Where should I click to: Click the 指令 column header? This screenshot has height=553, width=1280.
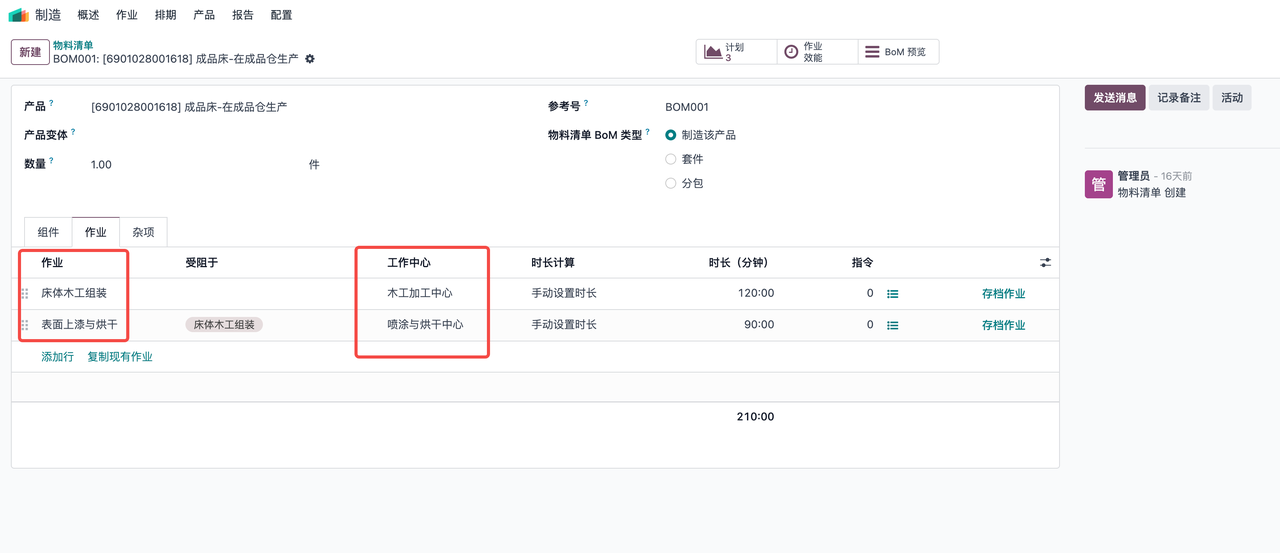point(862,263)
